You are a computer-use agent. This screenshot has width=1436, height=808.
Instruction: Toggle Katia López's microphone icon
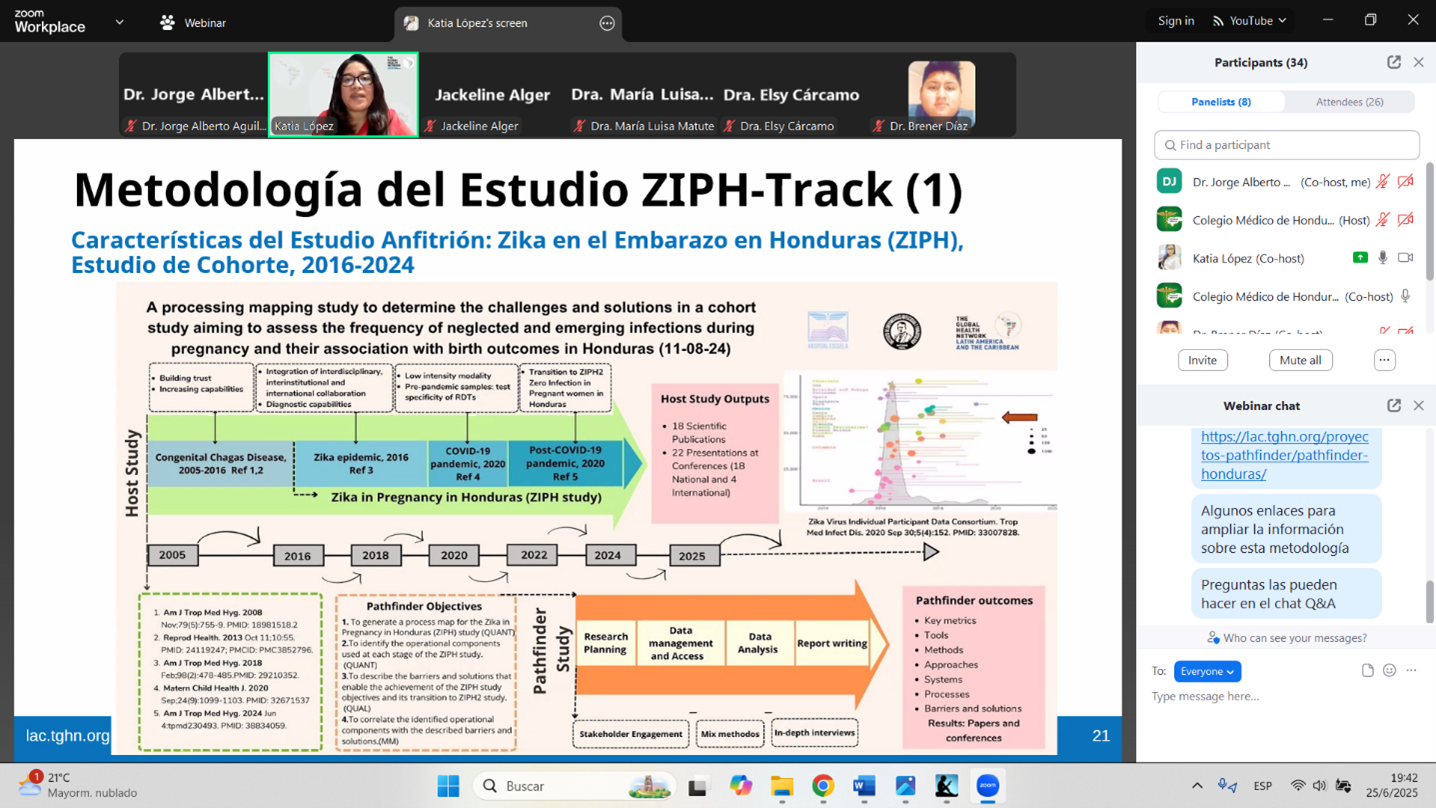1383,258
